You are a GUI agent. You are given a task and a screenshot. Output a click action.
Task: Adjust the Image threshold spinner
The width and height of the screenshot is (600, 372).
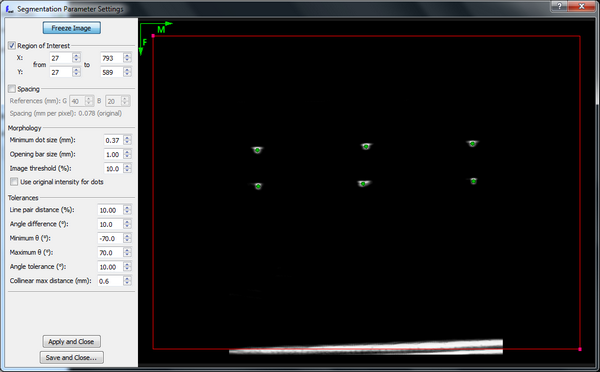pyautogui.click(x=127, y=169)
